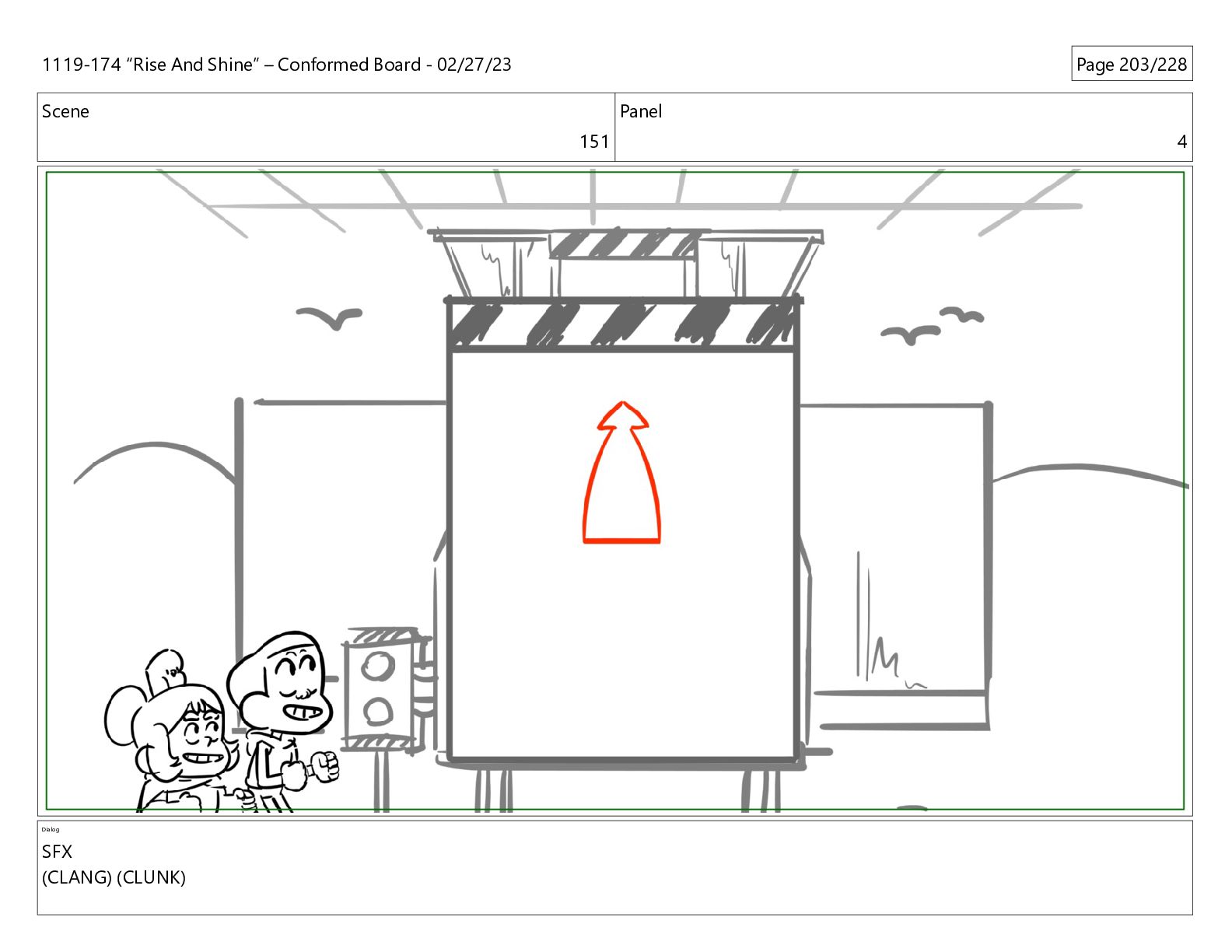Click the (CLANG) (CLUNK) text
Image resolution: width=1232 pixels, height=952 pixels.
tap(114, 877)
